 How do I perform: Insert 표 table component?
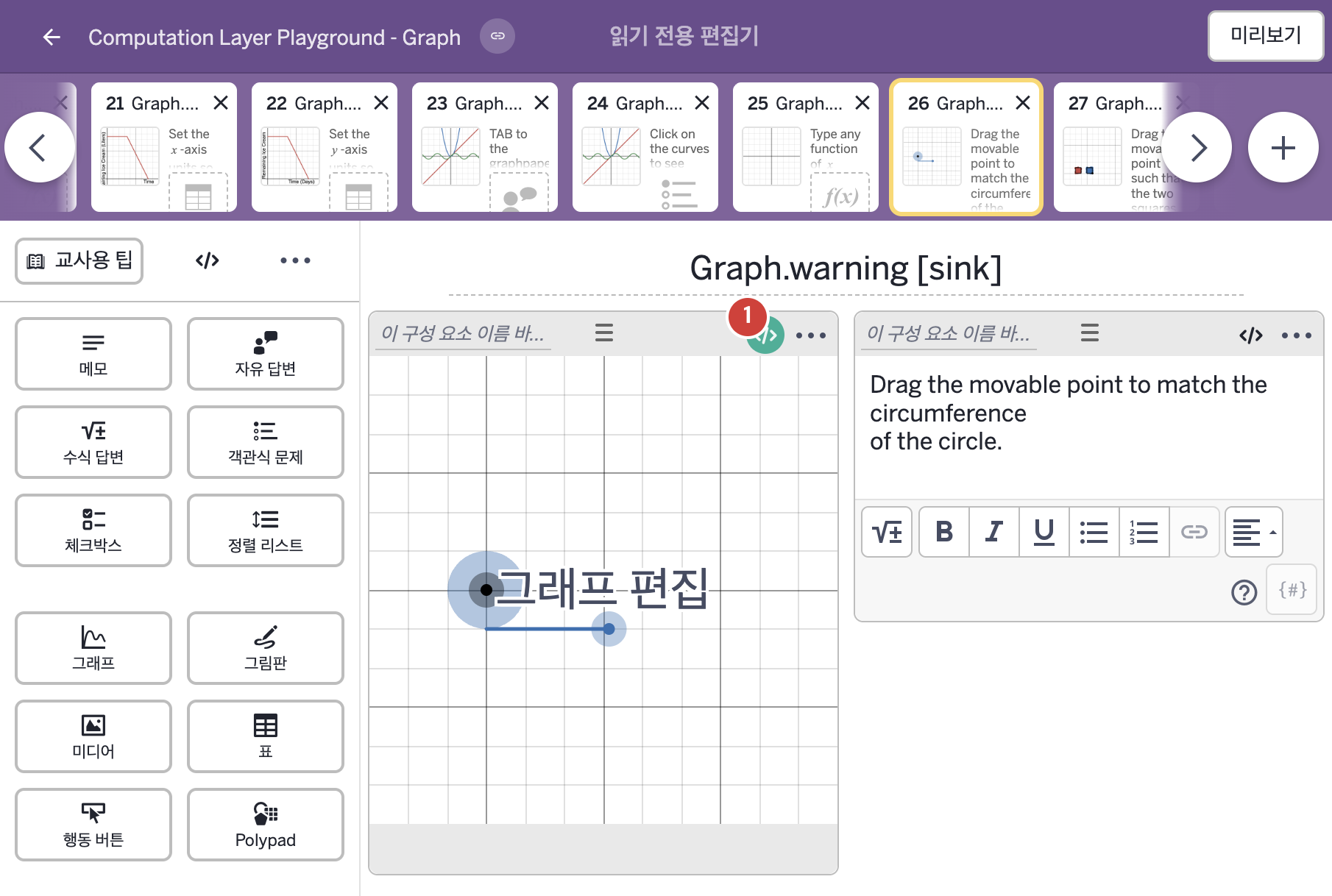pos(266,736)
